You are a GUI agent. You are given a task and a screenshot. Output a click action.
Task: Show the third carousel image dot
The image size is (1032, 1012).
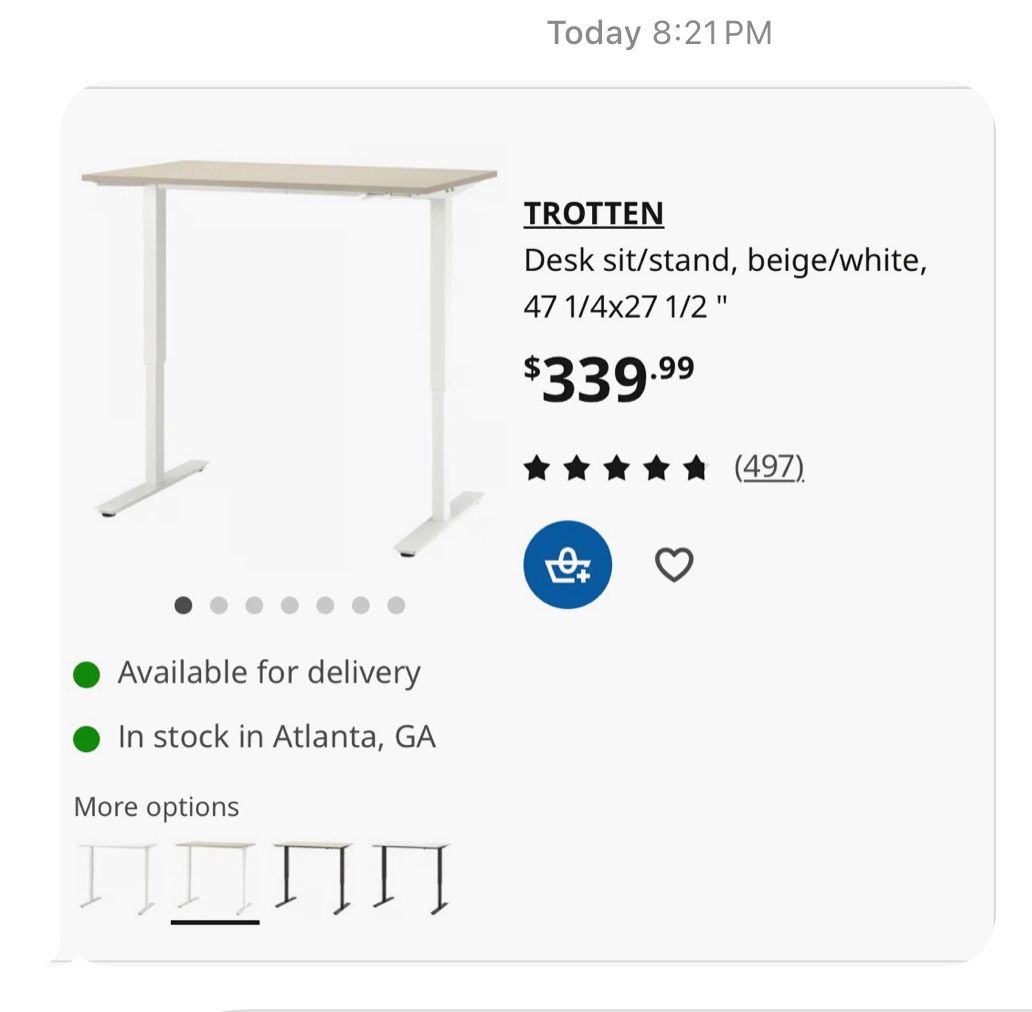(x=254, y=605)
